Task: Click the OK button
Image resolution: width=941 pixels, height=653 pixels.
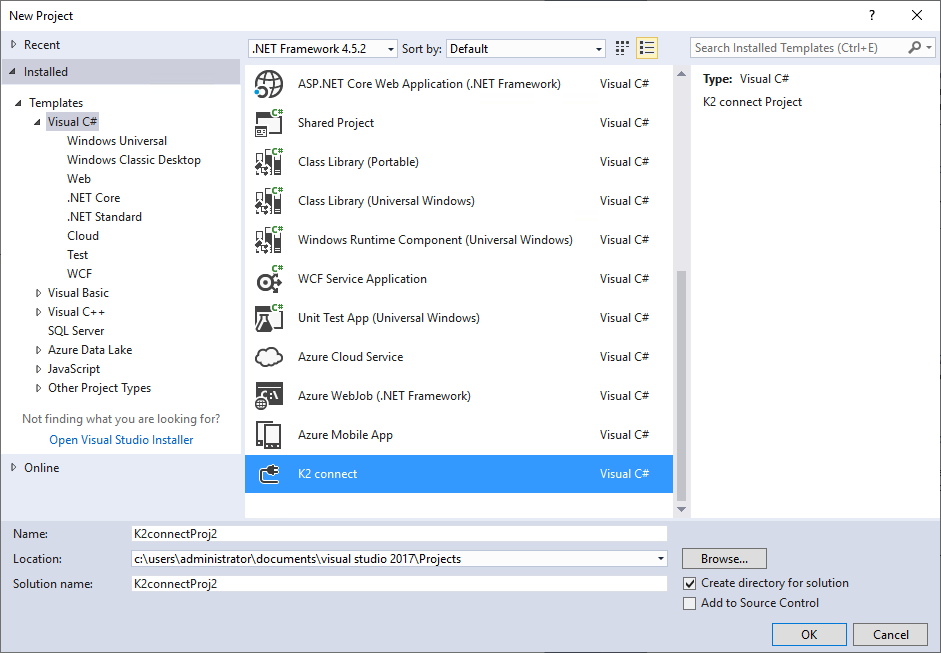Action: click(809, 634)
